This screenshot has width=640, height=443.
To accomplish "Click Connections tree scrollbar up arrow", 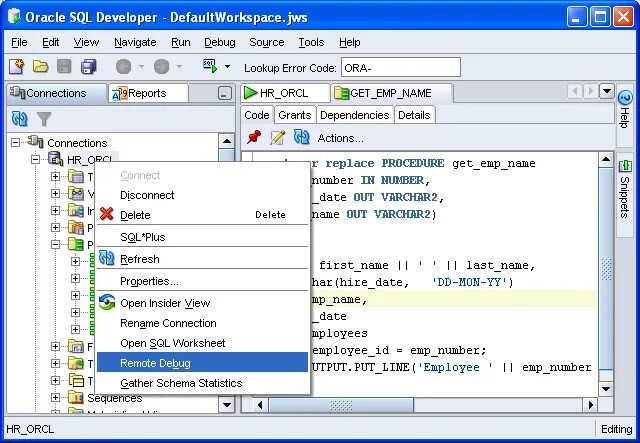I will coord(227,141).
